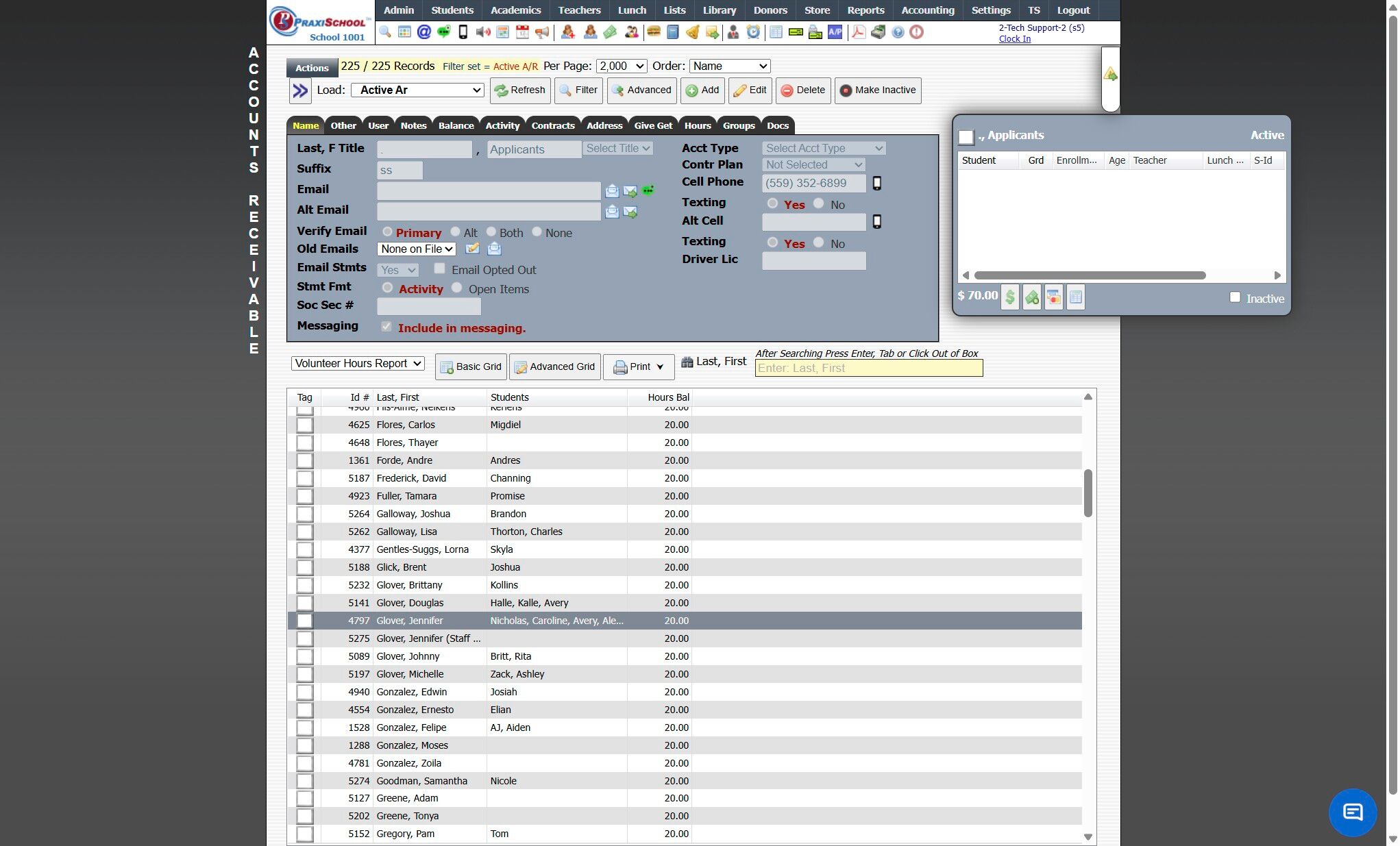Expand the Per Page 2,000 dropdown
The image size is (1400, 846).
coord(621,66)
